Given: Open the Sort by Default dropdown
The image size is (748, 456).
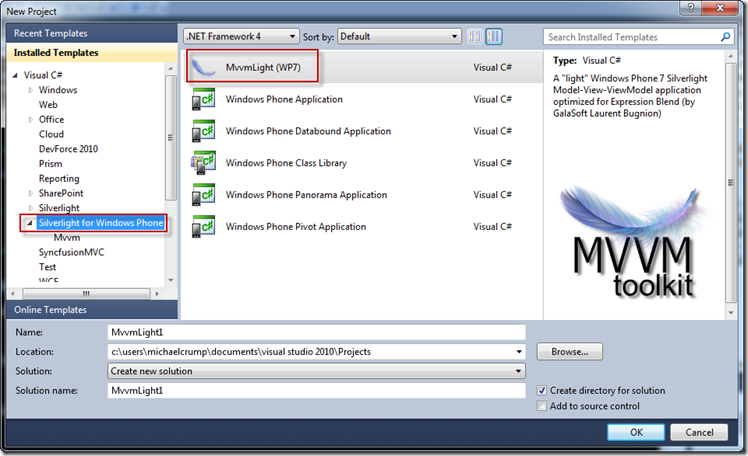Looking at the screenshot, I should (x=399, y=36).
